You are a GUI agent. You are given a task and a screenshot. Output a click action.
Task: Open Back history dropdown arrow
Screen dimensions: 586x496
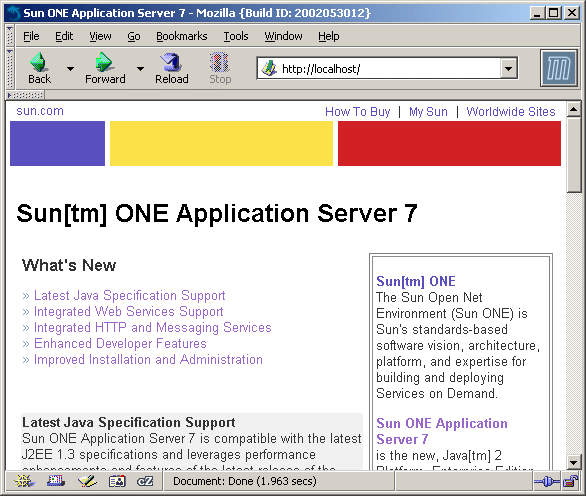pyautogui.click(x=70, y=69)
